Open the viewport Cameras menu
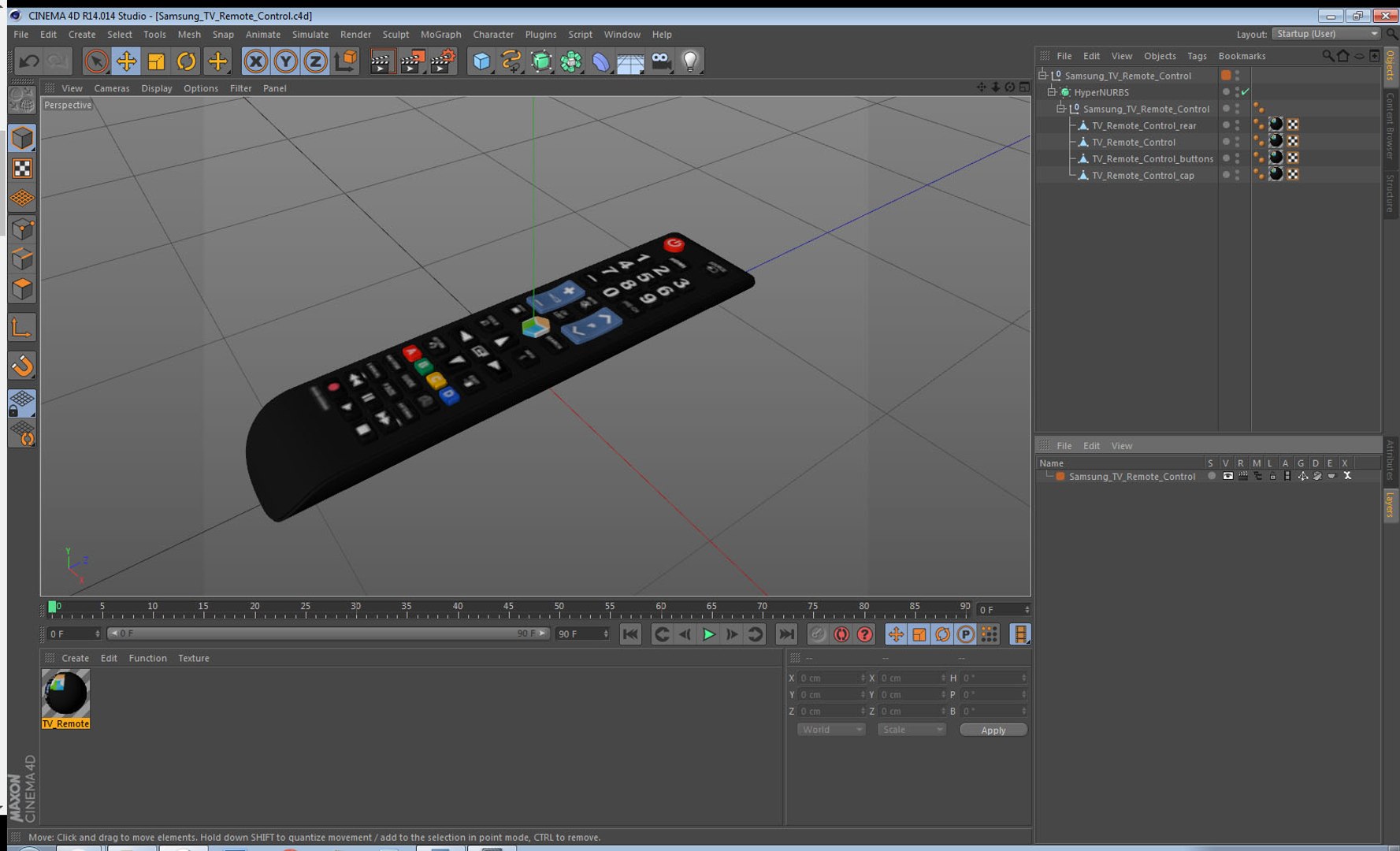1400x851 pixels. [112, 88]
